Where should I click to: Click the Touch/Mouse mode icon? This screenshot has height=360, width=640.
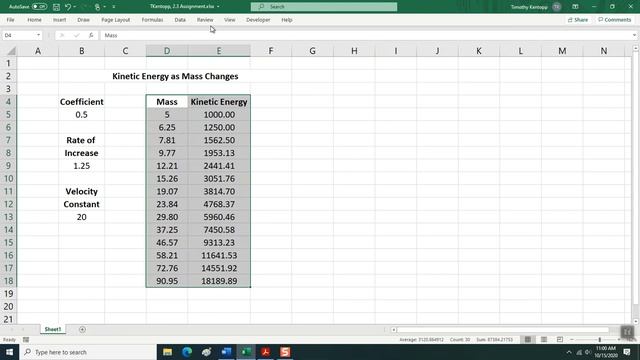point(97,7)
